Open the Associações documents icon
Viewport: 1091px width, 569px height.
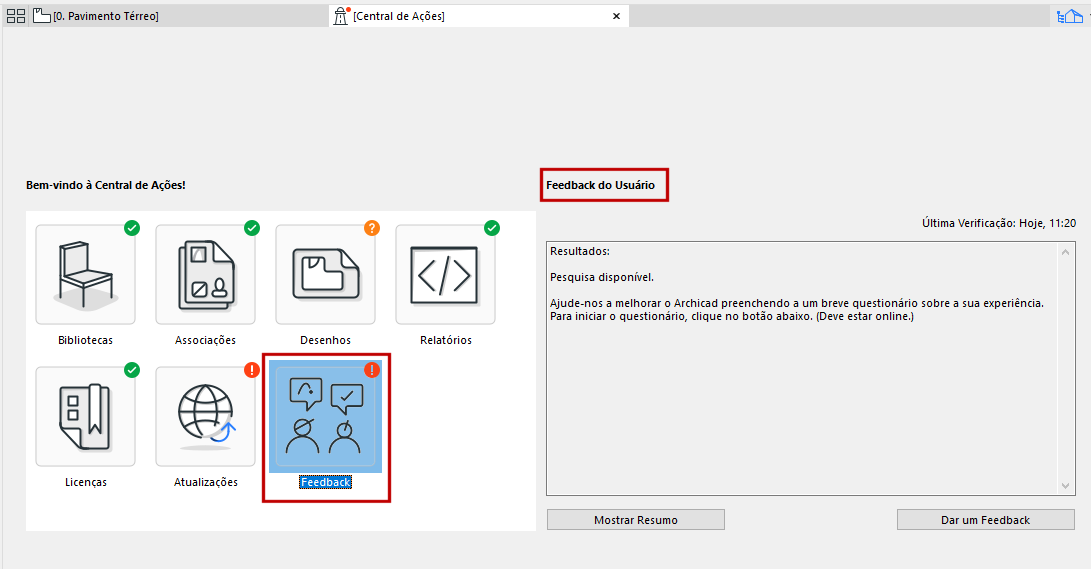pyautogui.click(x=205, y=275)
